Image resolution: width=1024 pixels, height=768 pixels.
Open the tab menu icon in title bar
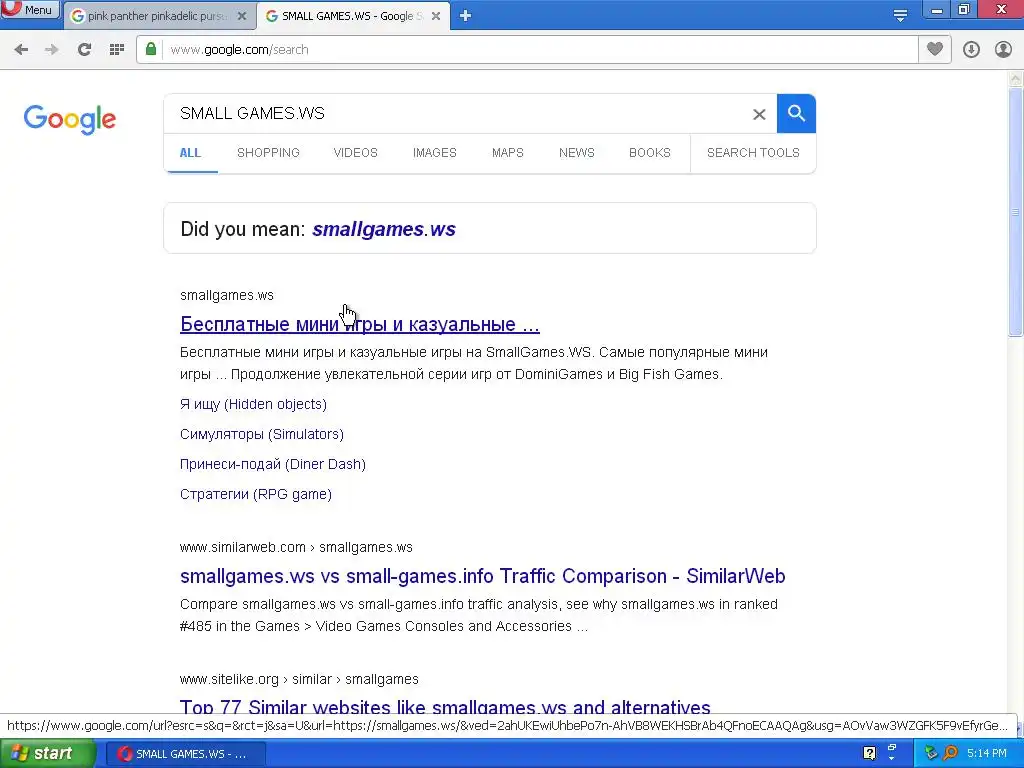pyautogui.click(x=900, y=16)
